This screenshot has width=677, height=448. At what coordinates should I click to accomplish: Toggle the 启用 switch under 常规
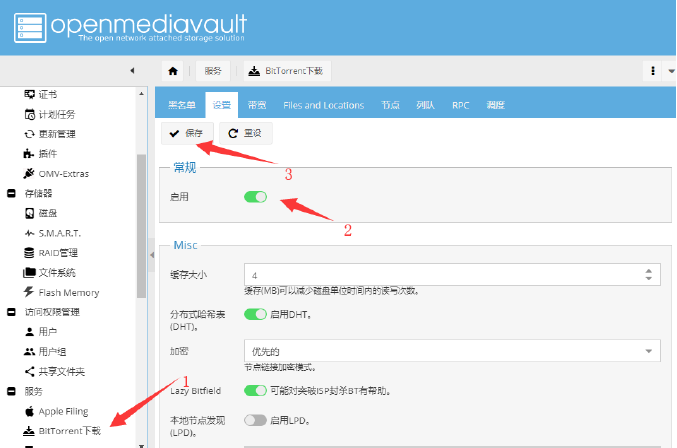(x=256, y=197)
